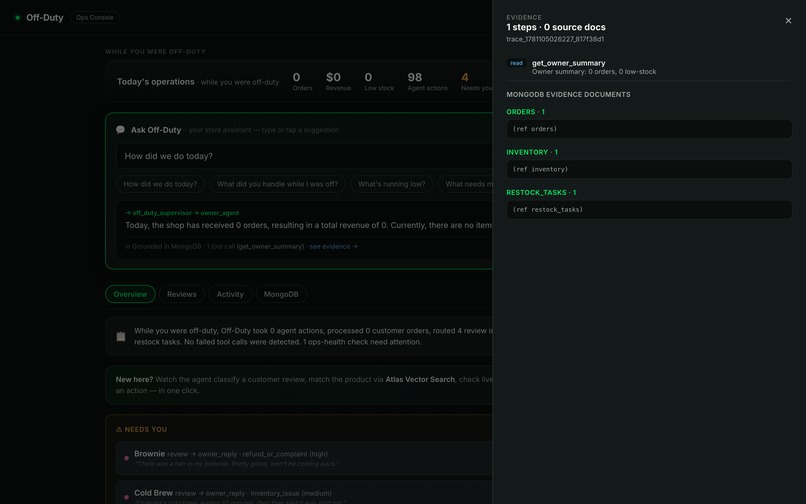Viewport: 806px width, 504px height.
Task: Click the INVENTORY · 1 heading
Action: [x=532, y=152]
